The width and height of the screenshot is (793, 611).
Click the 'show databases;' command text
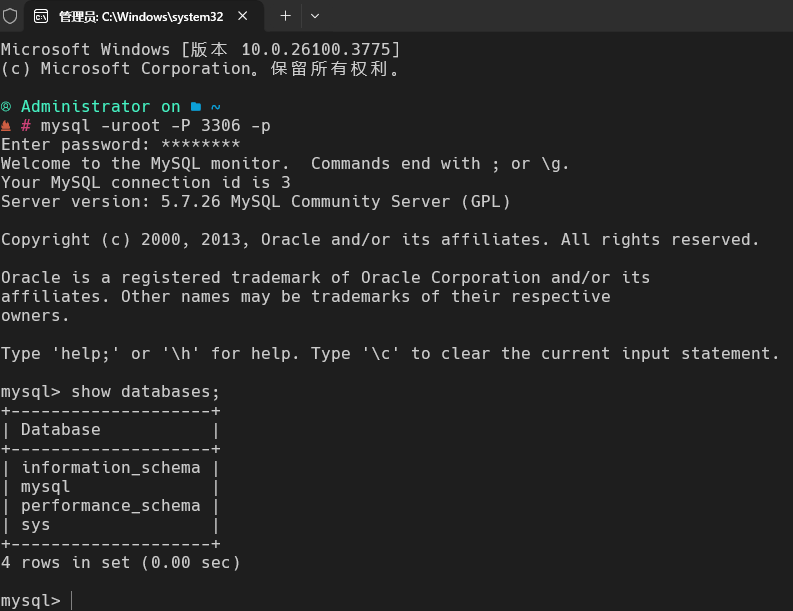click(145, 392)
